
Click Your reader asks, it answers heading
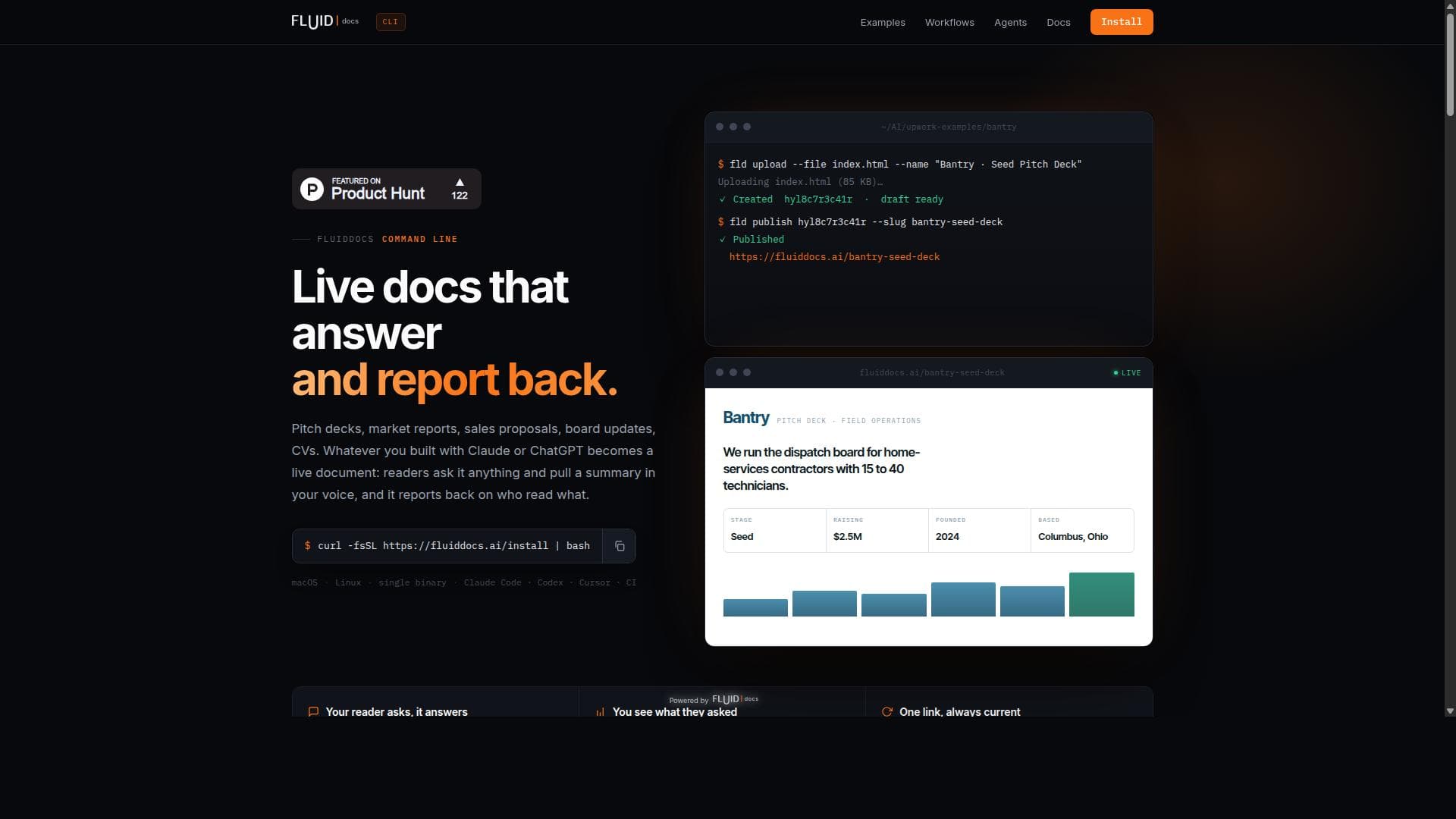(x=397, y=712)
